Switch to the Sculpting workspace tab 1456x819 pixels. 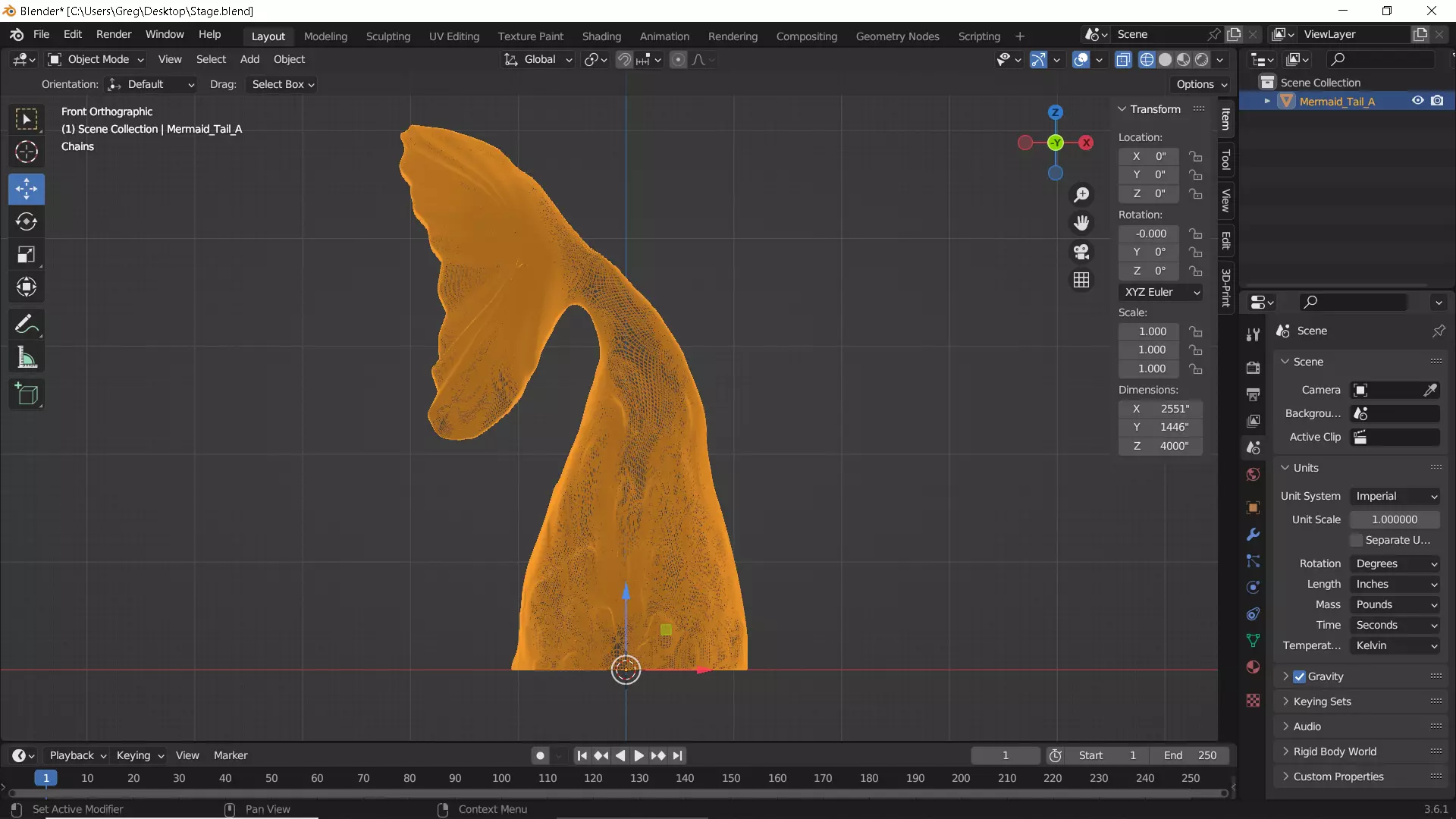(388, 36)
